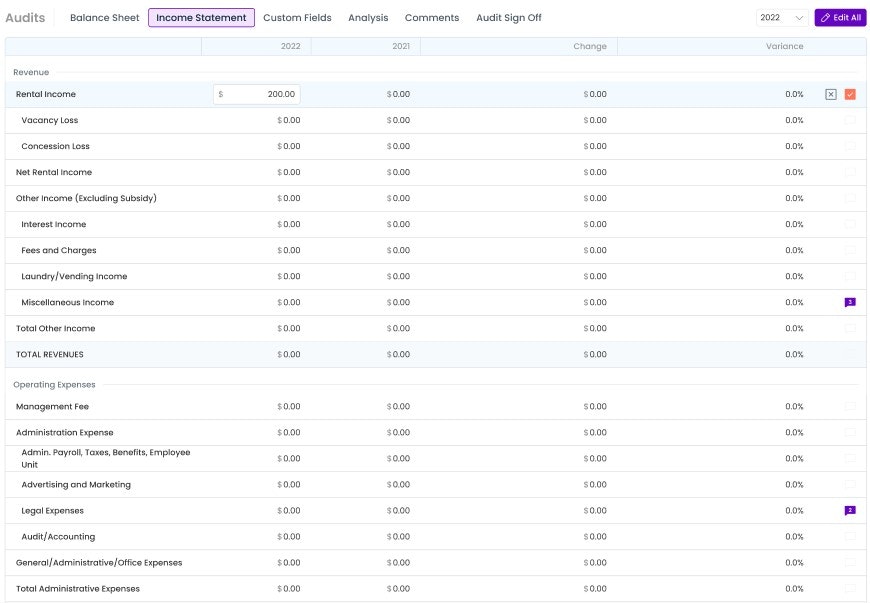Select the Total Other Income label
The width and height of the screenshot is (870, 603).
point(55,328)
